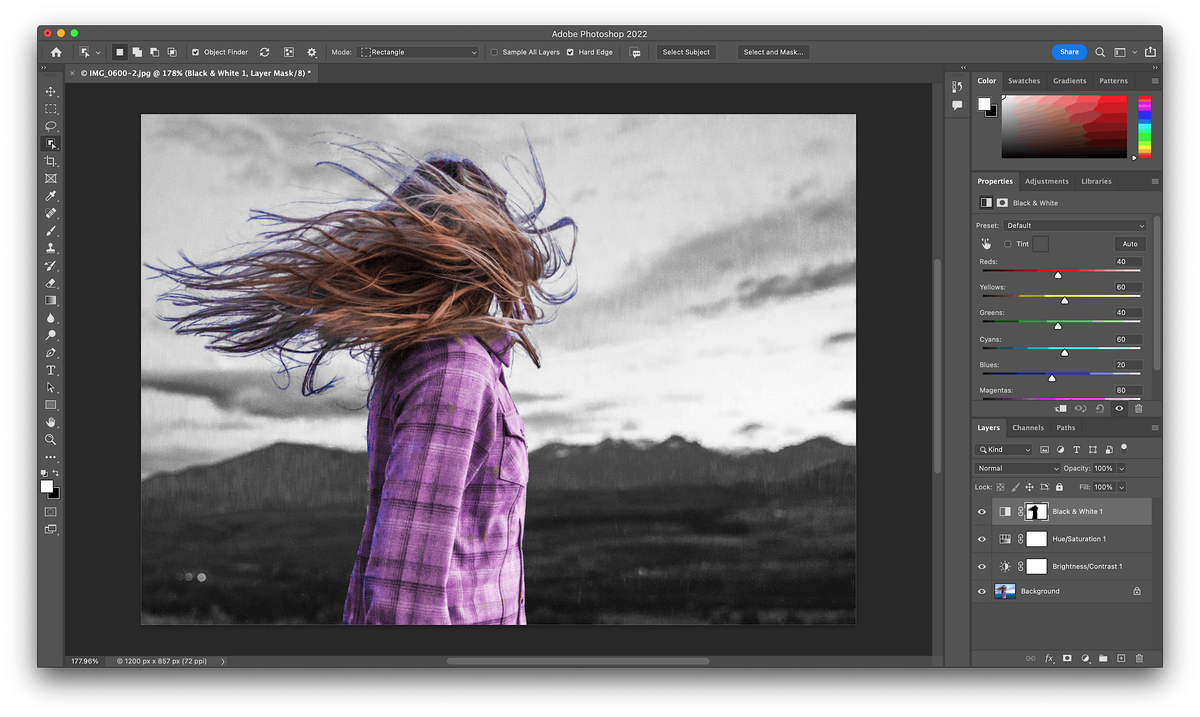
Task: Open the Mode Rectangle dropdown
Action: 418,51
